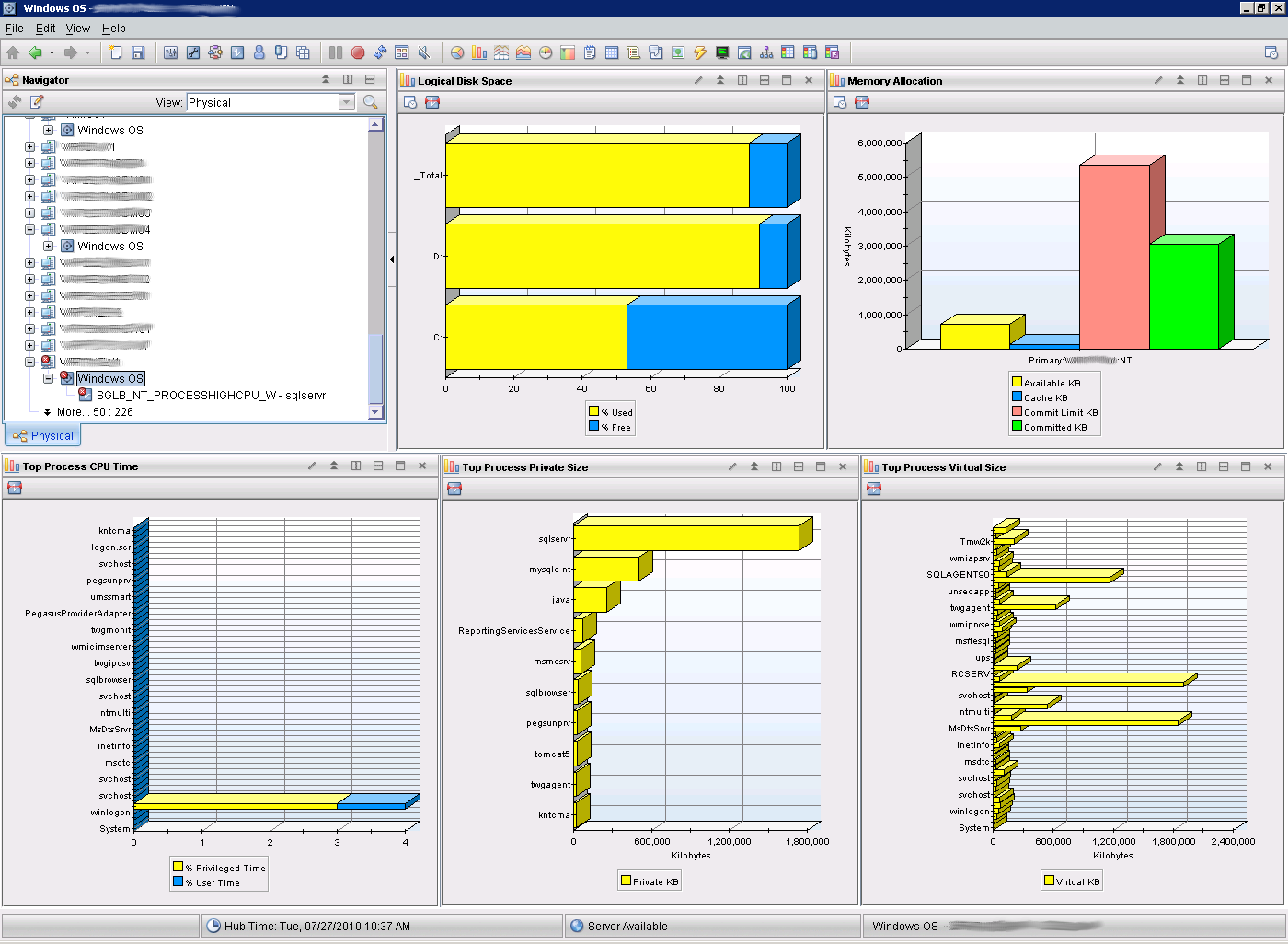This screenshot has width=1288, height=944.
Task: Collapse the selected Windows OS tree node
Action: [x=49, y=378]
